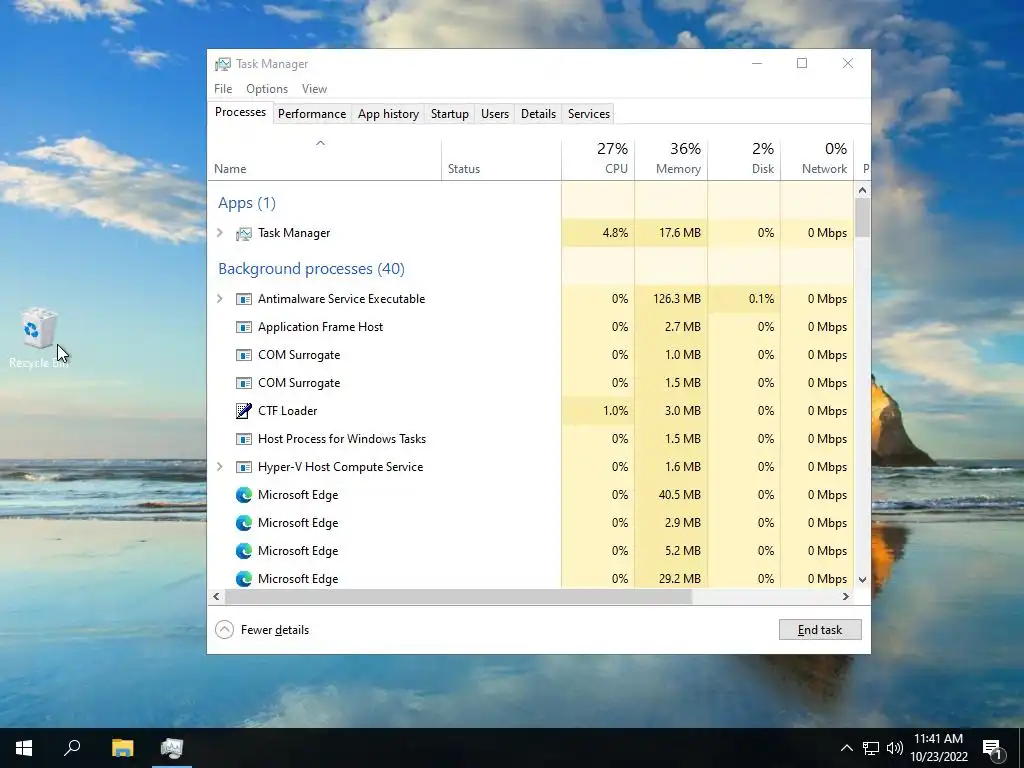Click the 0.1% disk value

[761, 299]
